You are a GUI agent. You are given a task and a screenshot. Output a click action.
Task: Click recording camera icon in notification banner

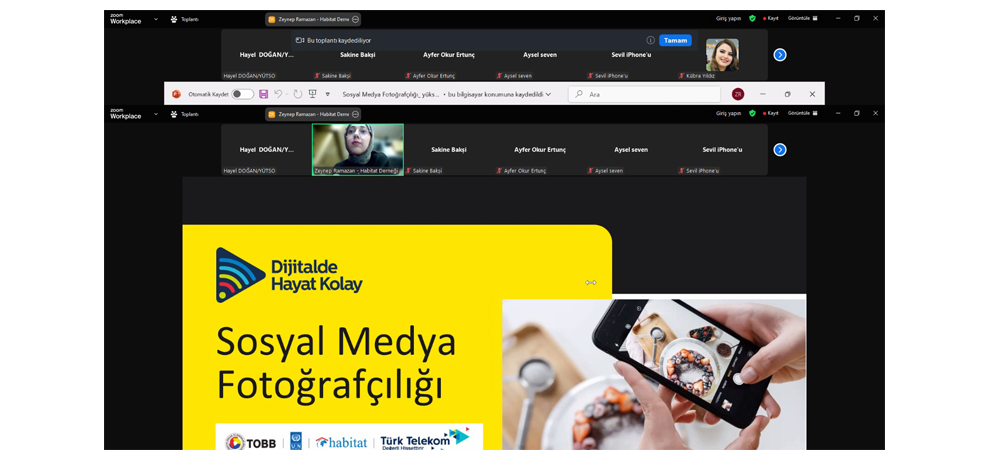pos(300,40)
